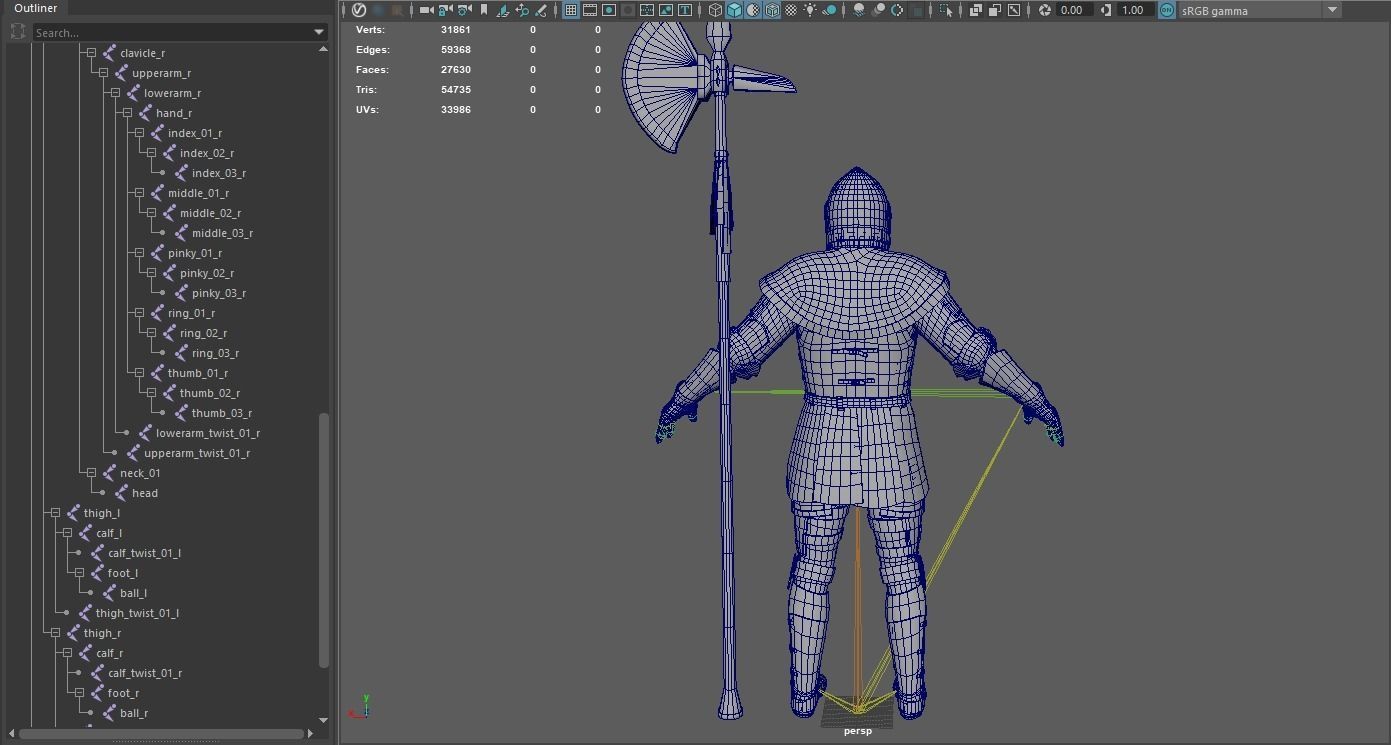Toggle Color Management ON button

[1167, 10]
